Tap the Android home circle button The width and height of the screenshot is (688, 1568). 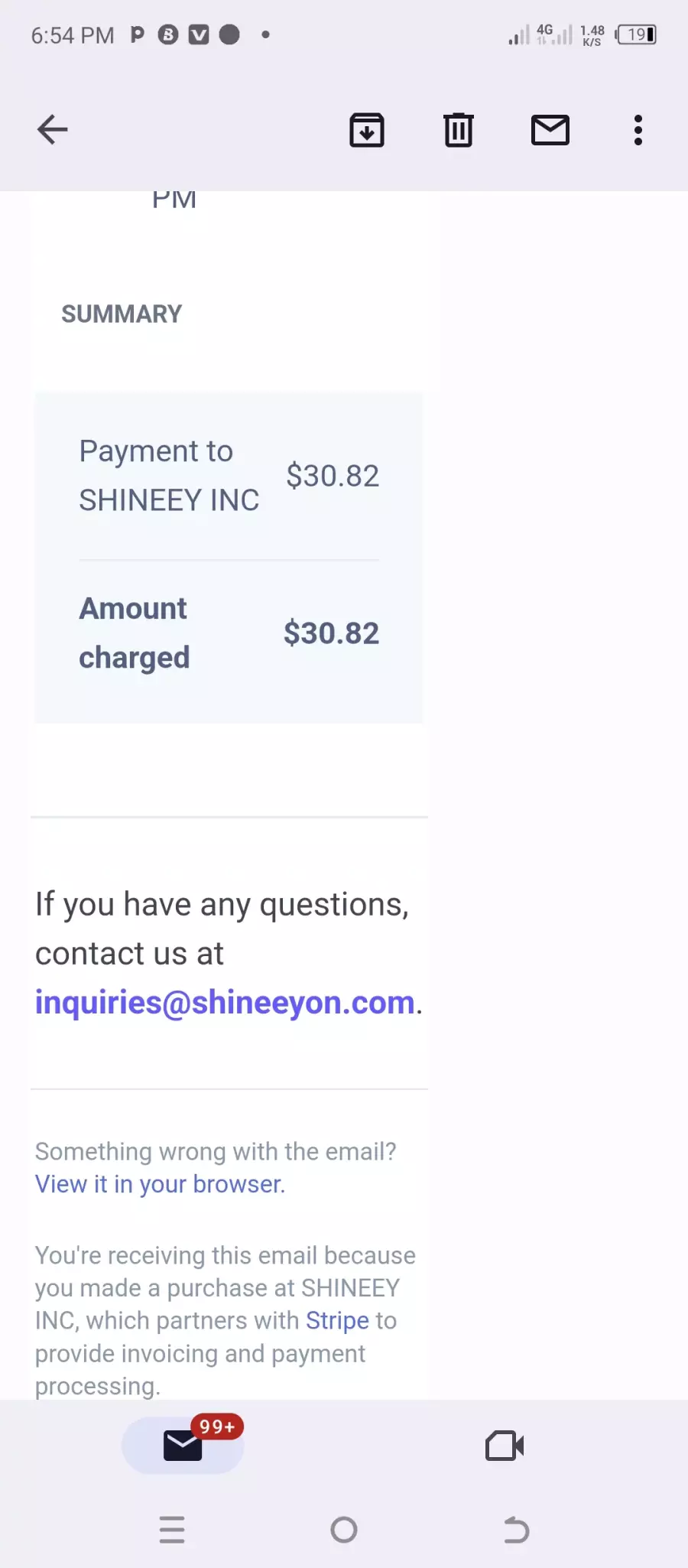tap(344, 1530)
